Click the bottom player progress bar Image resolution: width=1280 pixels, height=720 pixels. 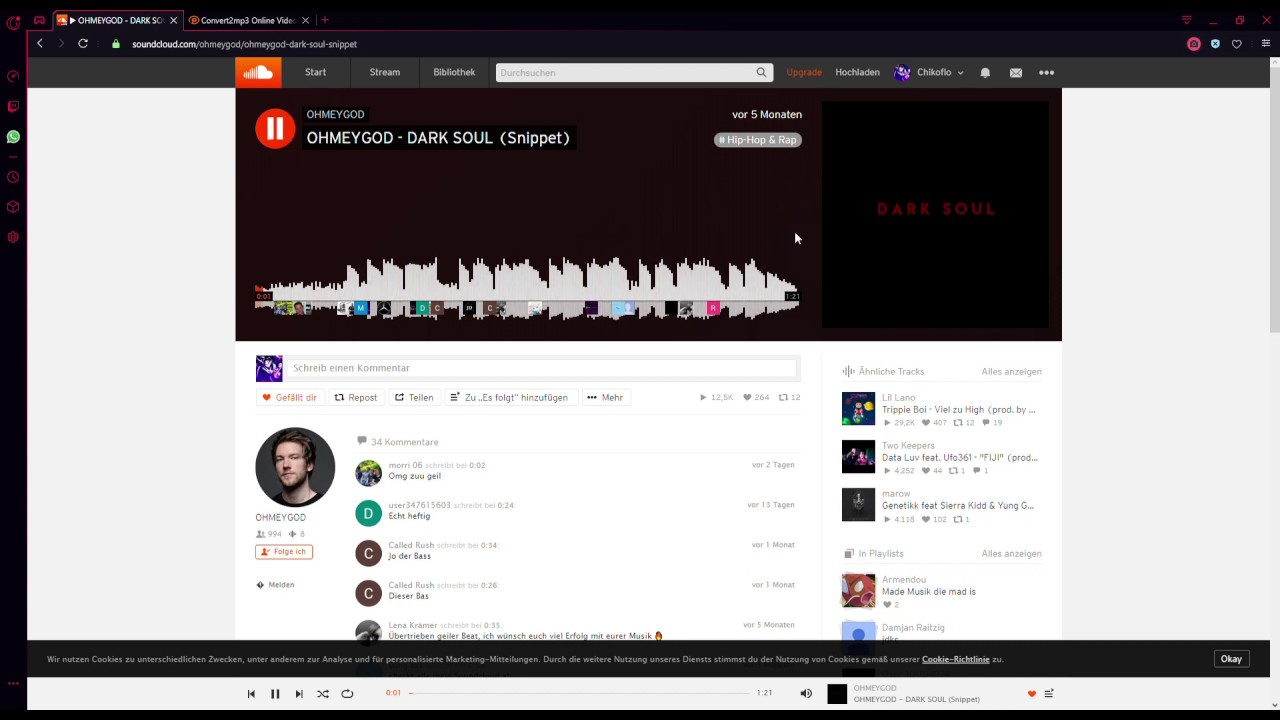(x=579, y=693)
